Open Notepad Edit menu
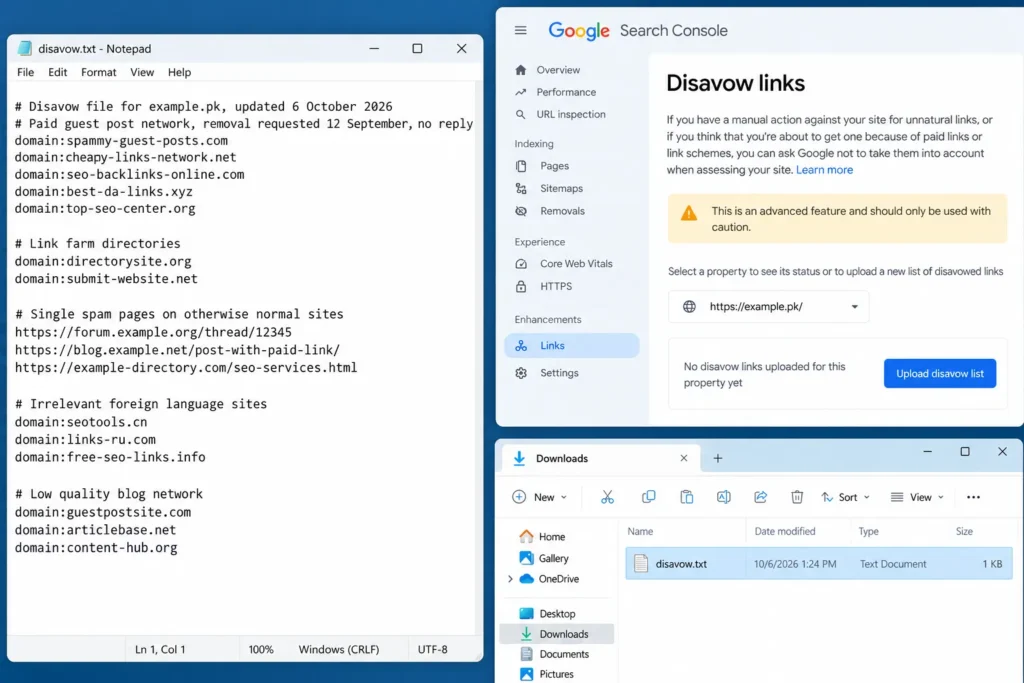 click(x=57, y=72)
